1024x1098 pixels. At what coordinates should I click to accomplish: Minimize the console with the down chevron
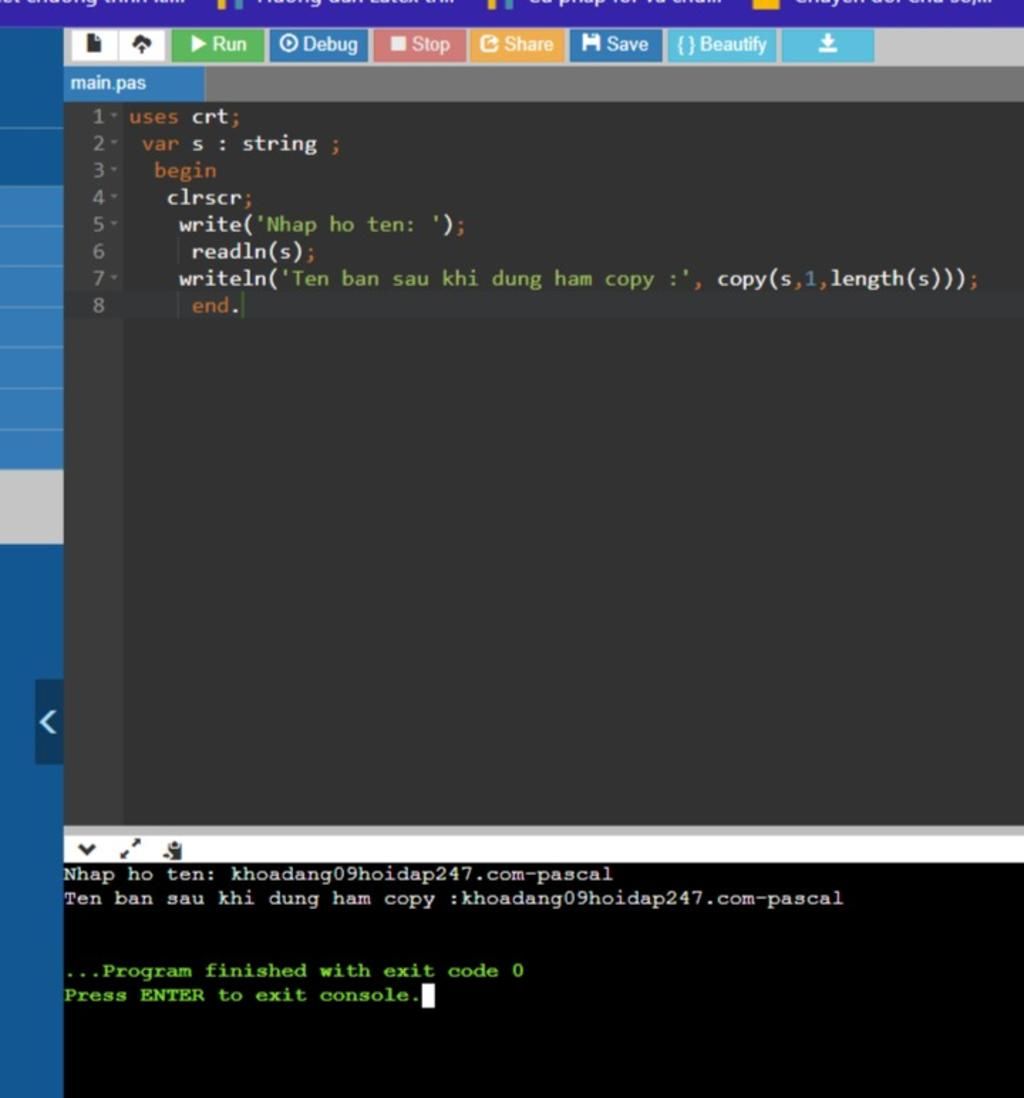(x=87, y=849)
